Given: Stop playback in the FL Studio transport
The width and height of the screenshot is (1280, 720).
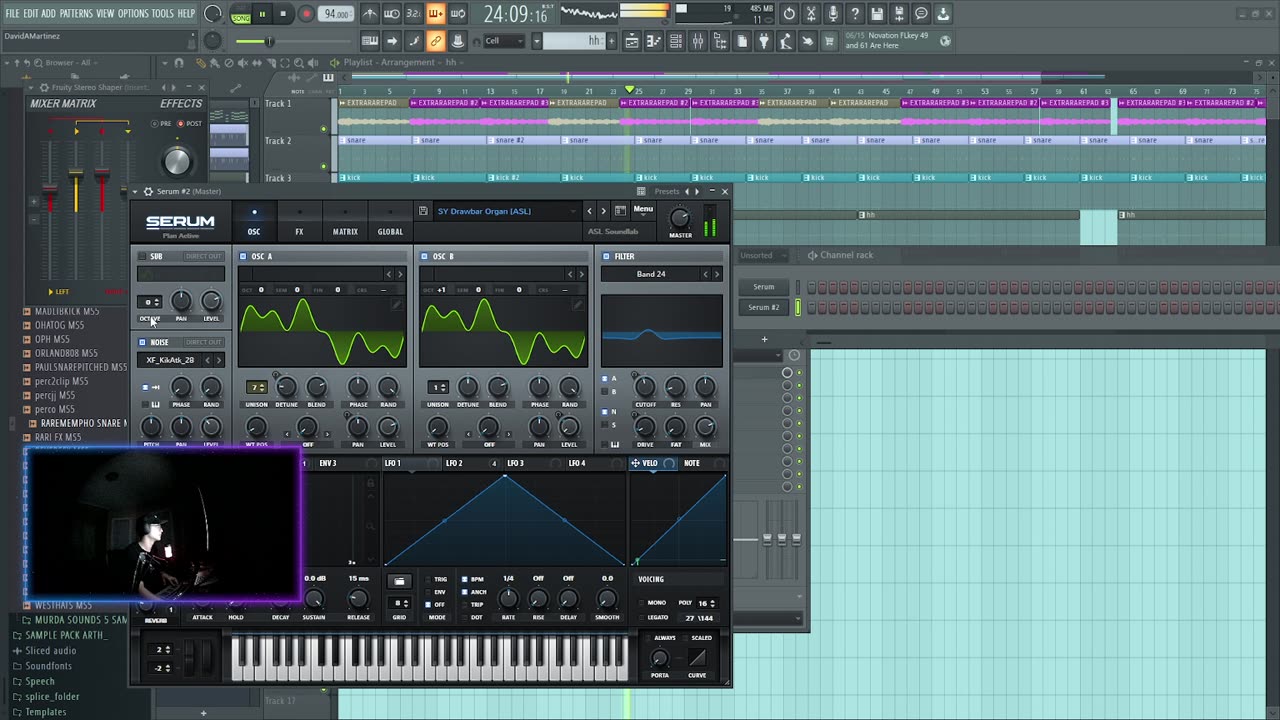Looking at the screenshot, I should 283,14.
